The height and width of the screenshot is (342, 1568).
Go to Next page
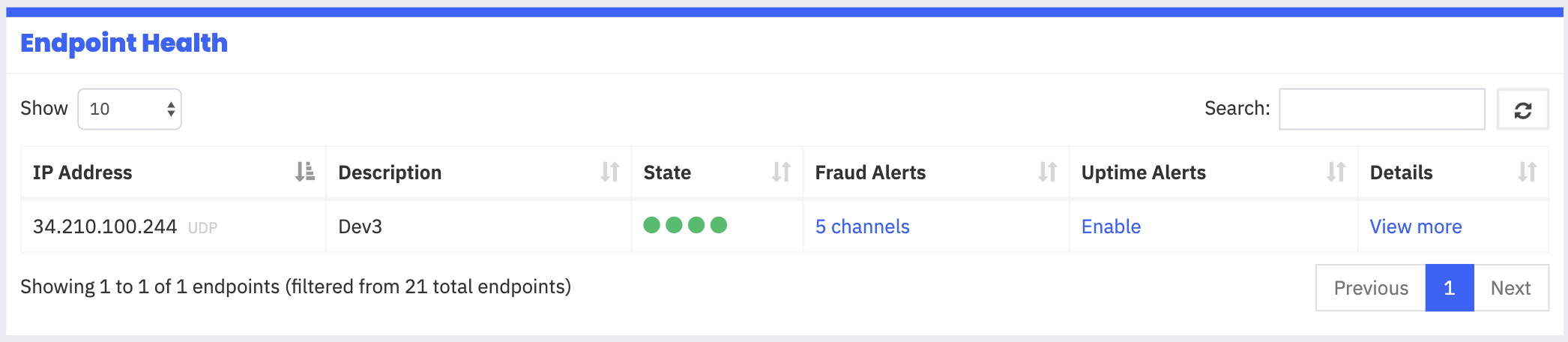tap(1511, 288)
